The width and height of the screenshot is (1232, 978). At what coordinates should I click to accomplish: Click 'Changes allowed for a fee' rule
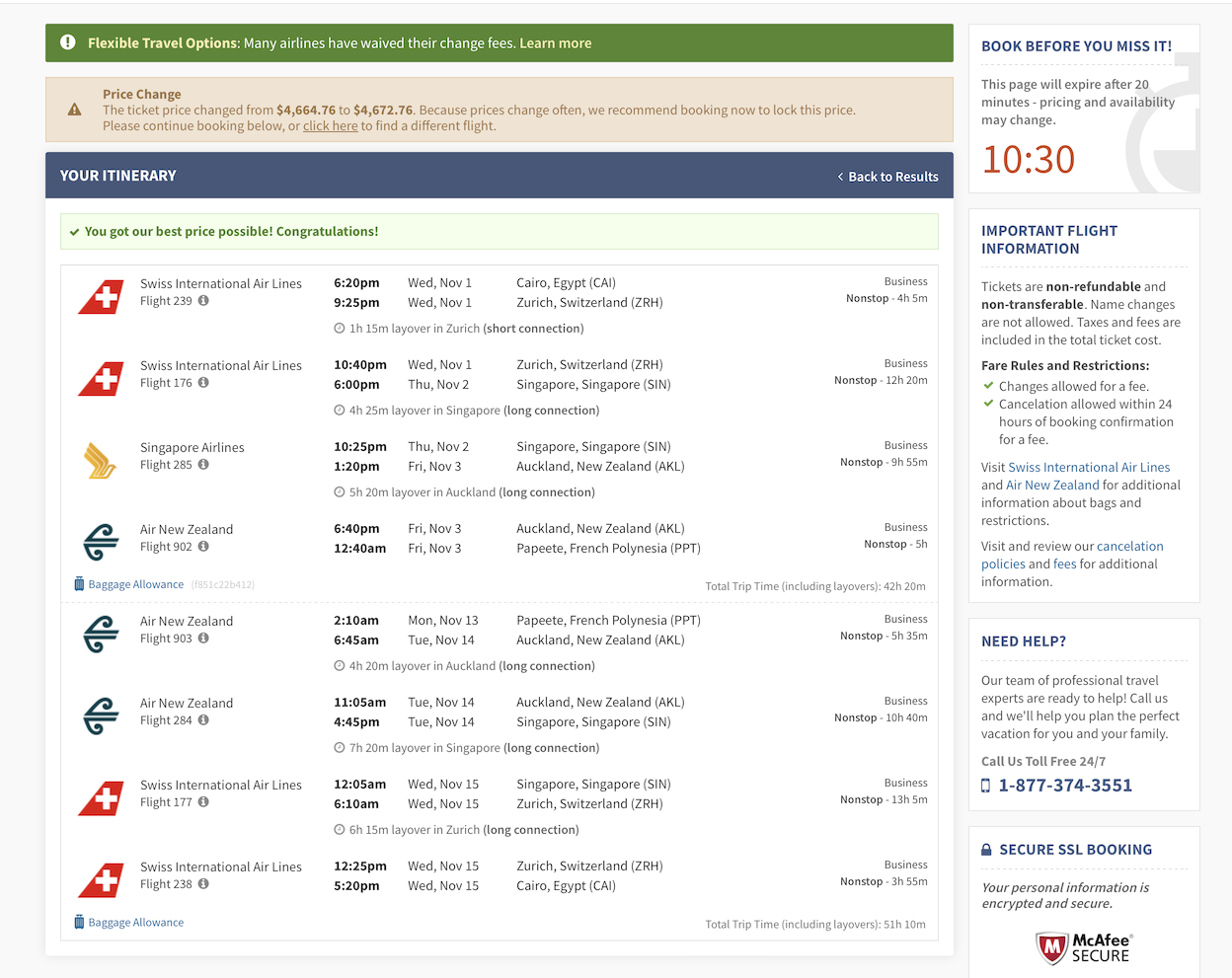pos(1074,387)
